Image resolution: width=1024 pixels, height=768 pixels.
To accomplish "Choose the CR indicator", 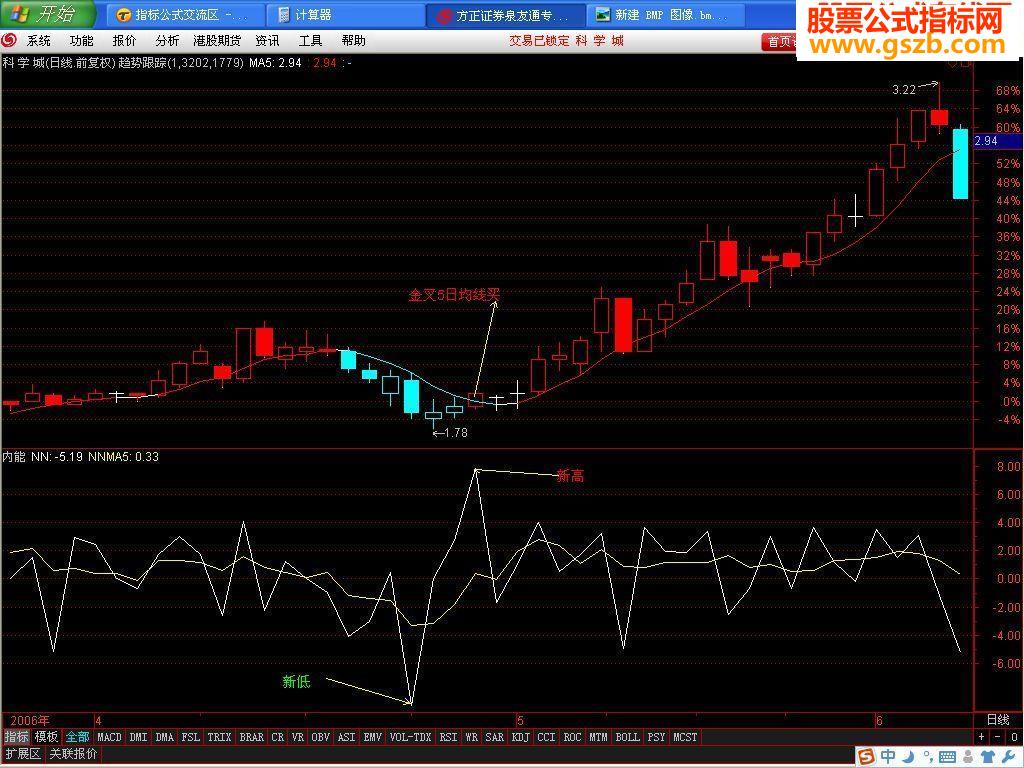I will click(x=278, y=737).
